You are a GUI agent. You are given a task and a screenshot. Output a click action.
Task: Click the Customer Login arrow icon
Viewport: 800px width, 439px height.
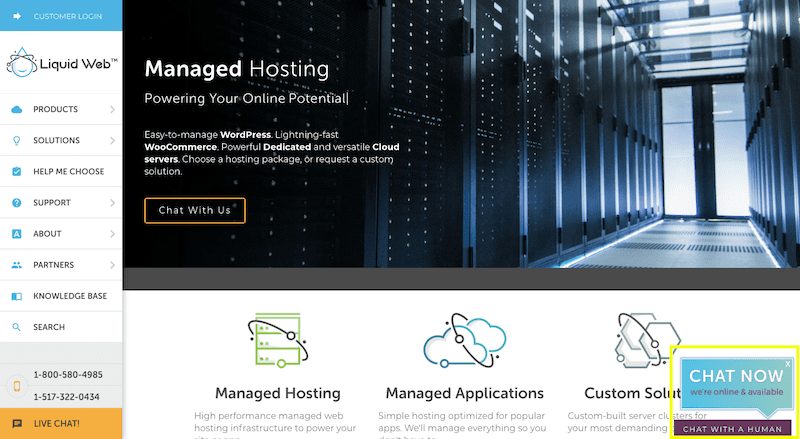(x=17, y=16)
